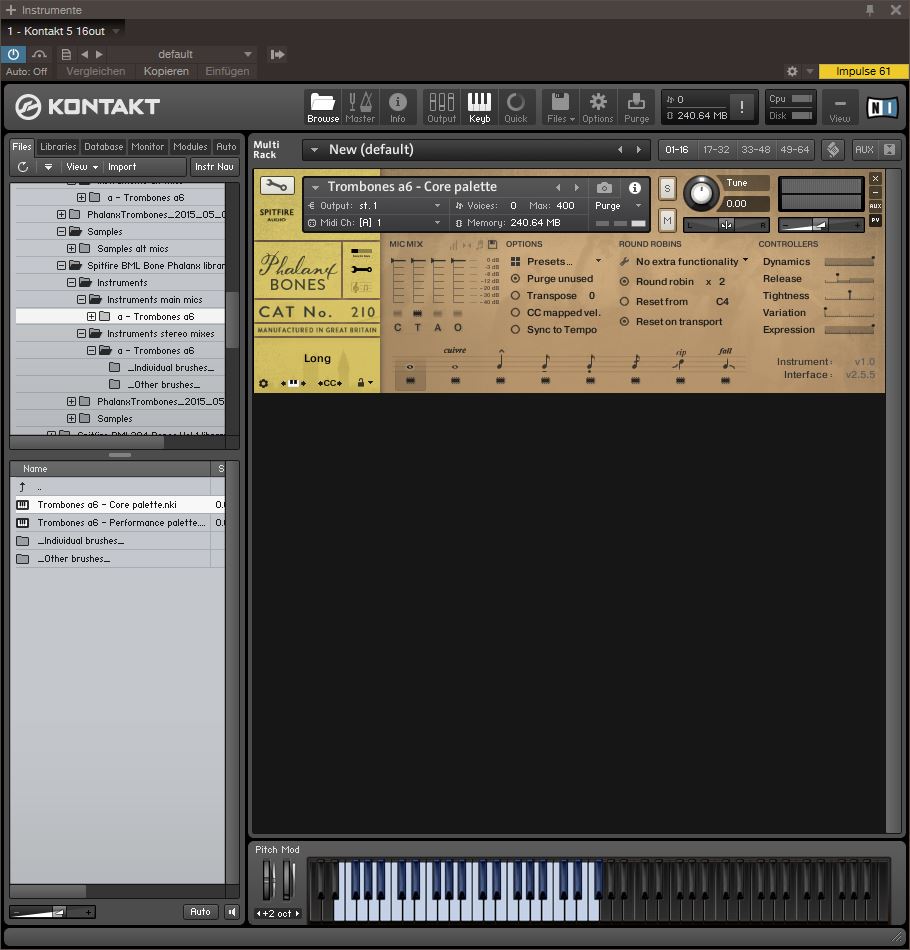The image size is (910, 950).
Task: Open the Phalanx Bones gear settings icon
Action: point(264,383)
